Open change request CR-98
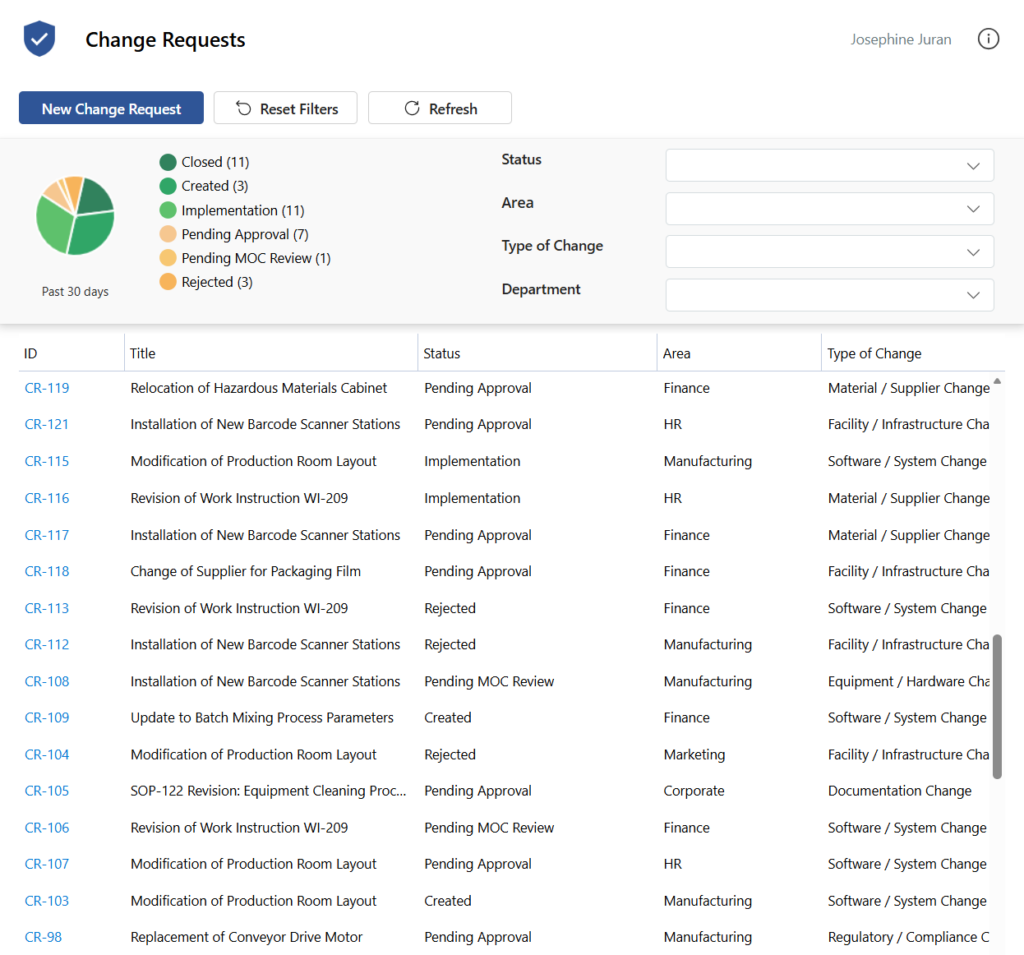1024x955 pixels. (x=43, y=937)
